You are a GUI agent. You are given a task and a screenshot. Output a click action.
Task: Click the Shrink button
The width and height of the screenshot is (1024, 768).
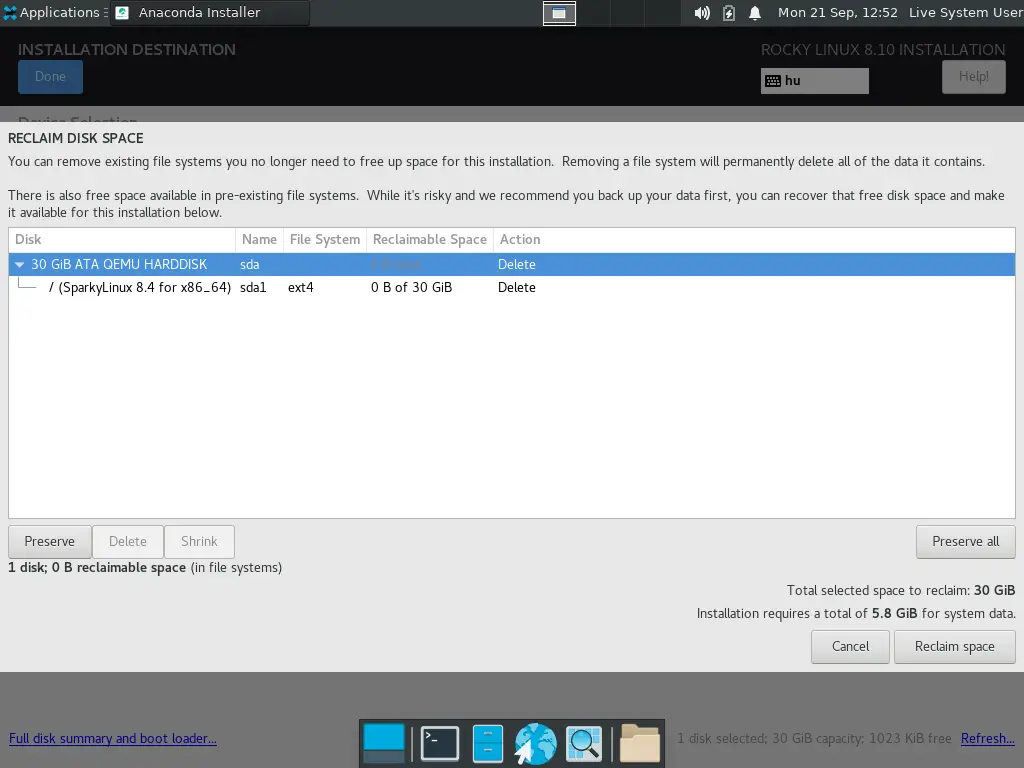199,541
